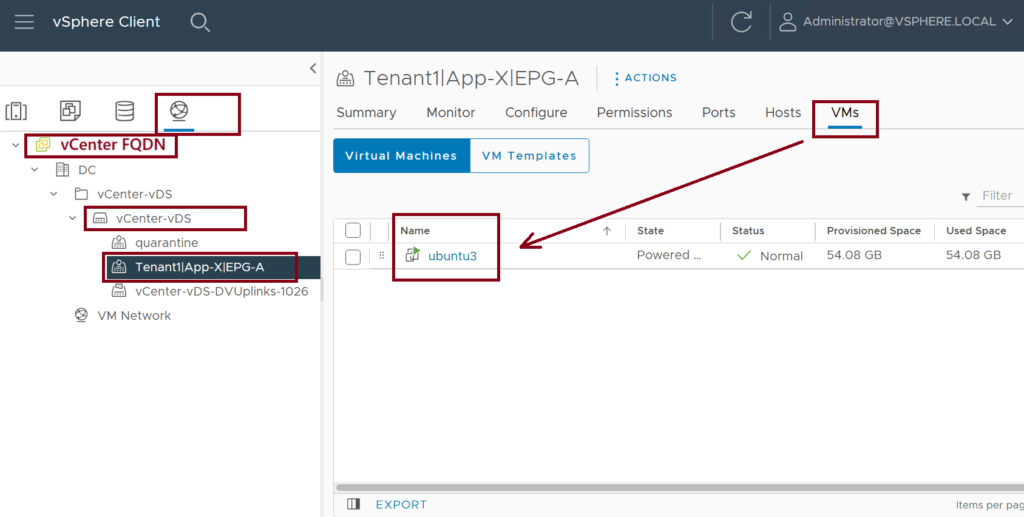
Task: Sort by the Provisioned Space column header
Action: coord(874,230)
